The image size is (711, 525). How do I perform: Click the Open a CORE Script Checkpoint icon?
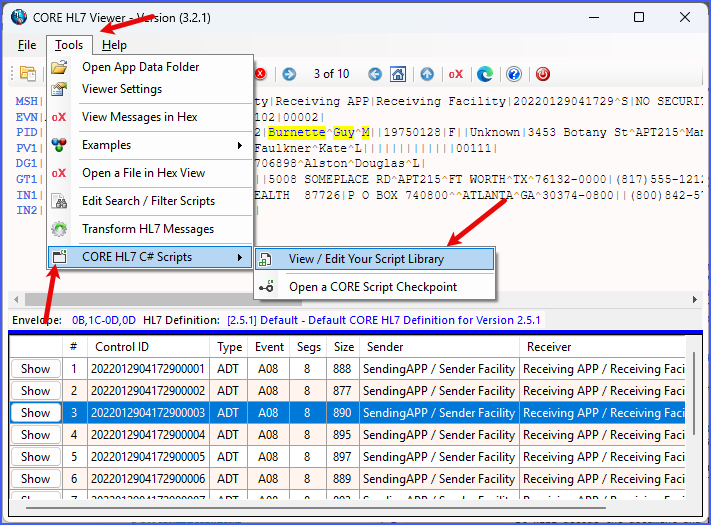[x=267, y=287]
